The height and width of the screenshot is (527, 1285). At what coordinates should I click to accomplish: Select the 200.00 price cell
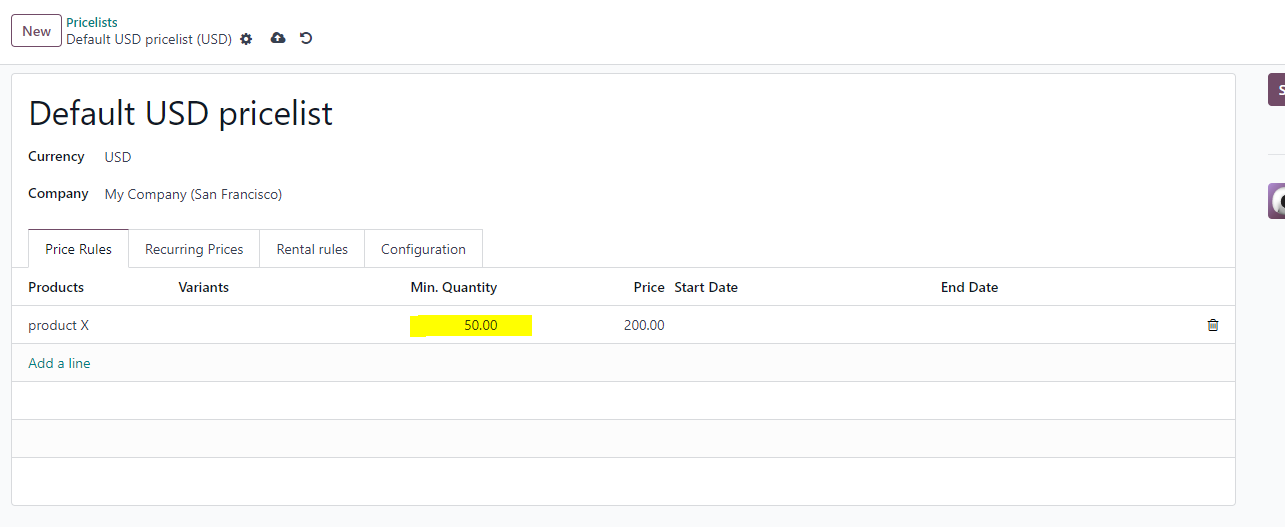[x=644, y=325]
